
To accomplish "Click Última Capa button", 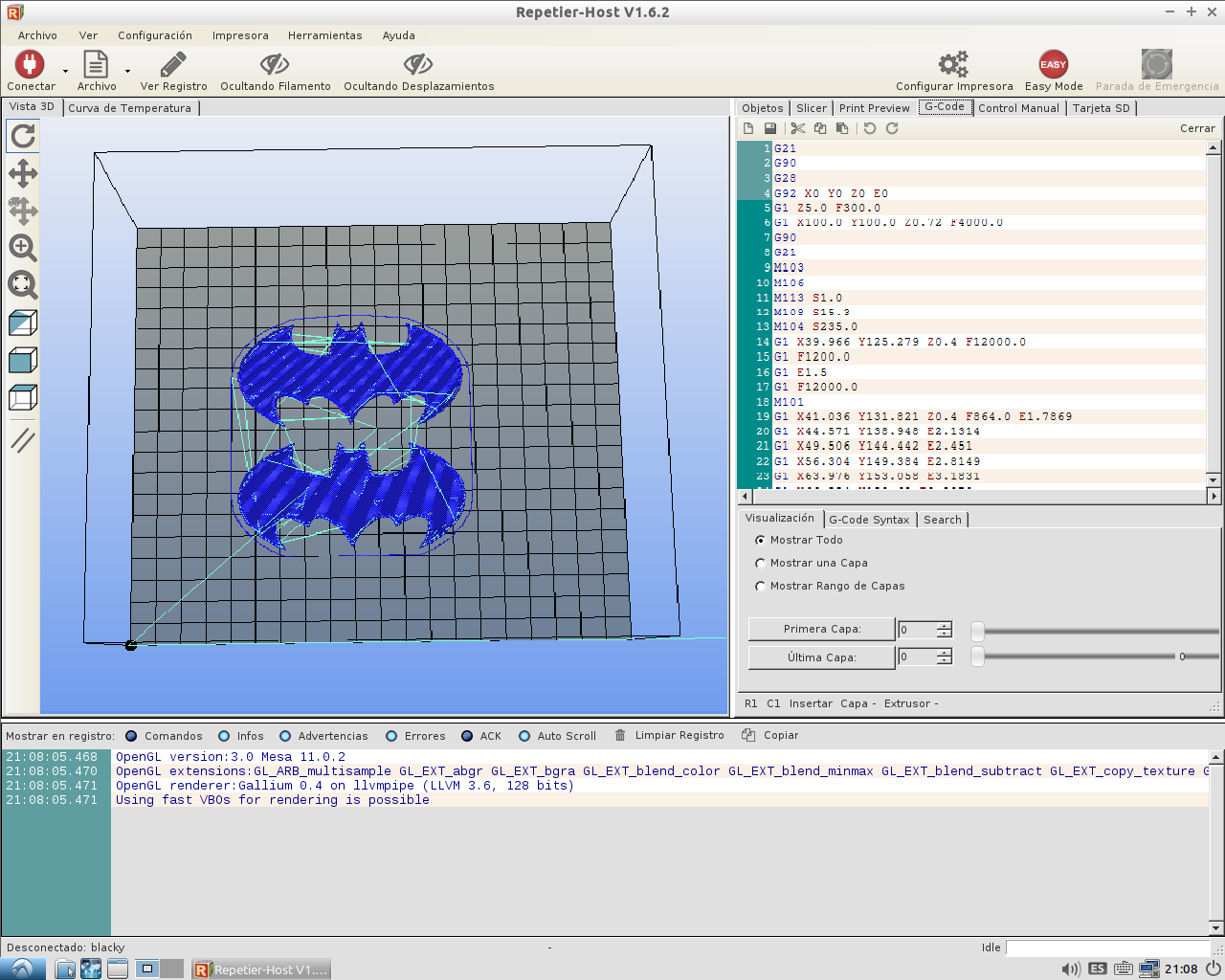I will coord(821,657).
